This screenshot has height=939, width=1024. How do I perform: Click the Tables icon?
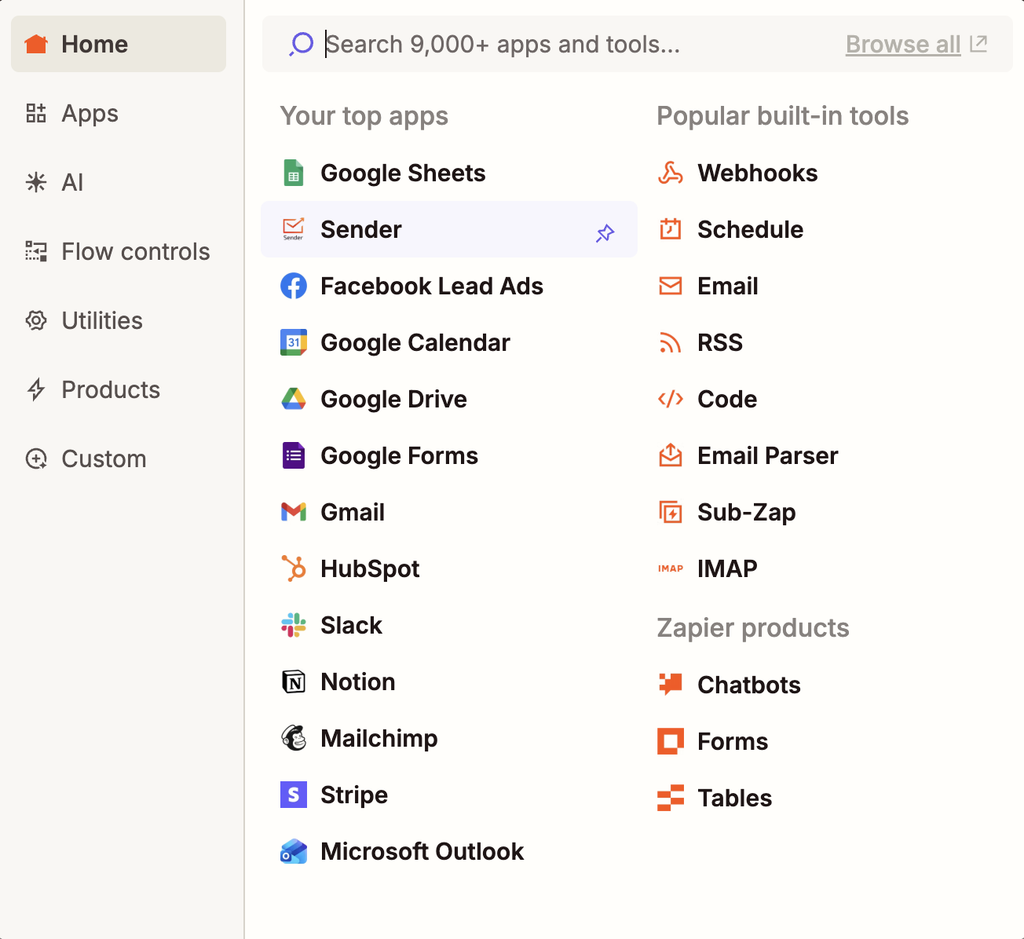point(670,798)
